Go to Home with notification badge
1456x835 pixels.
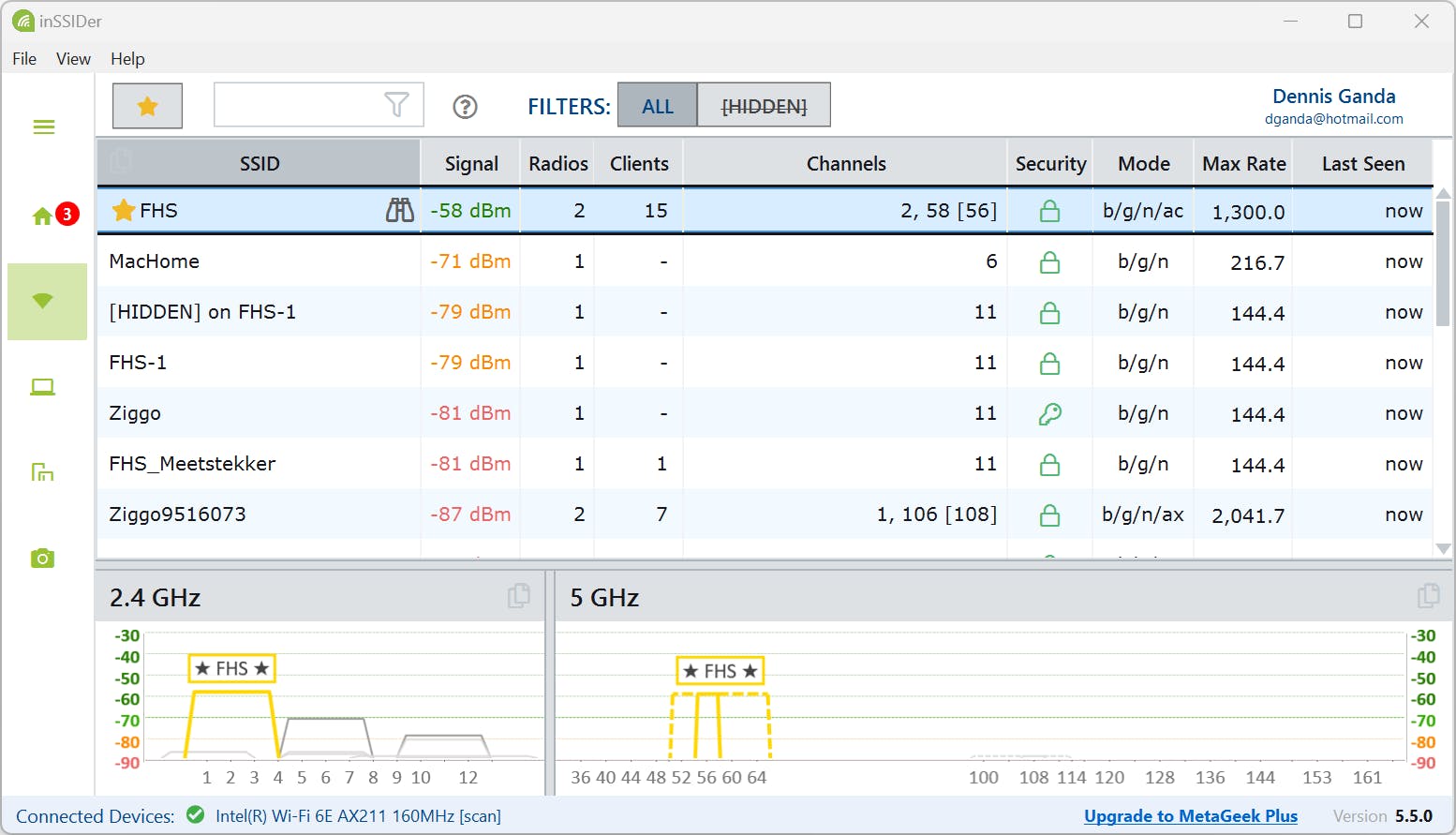point(43,216)
